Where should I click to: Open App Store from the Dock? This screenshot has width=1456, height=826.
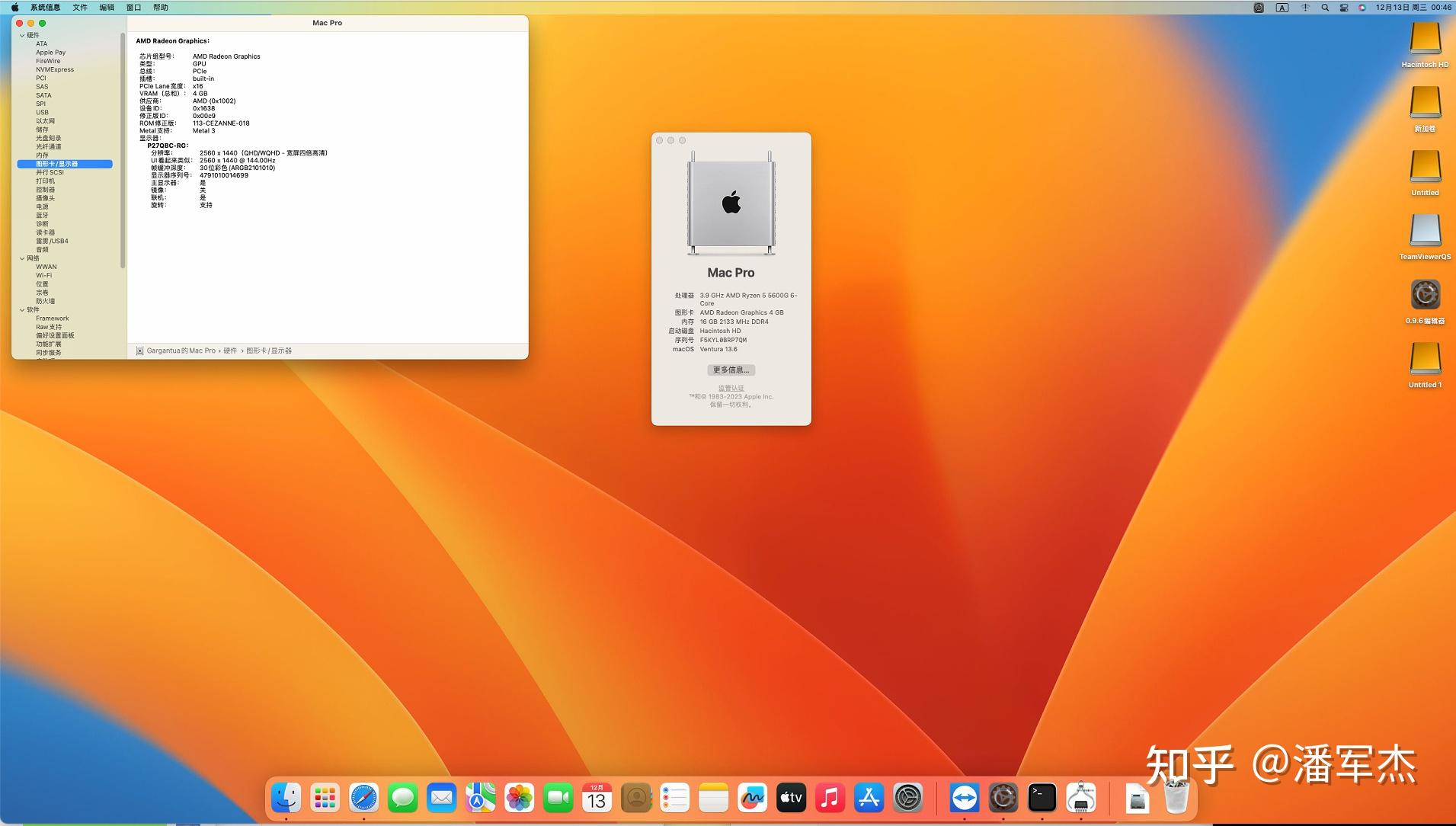coord(869,798)
